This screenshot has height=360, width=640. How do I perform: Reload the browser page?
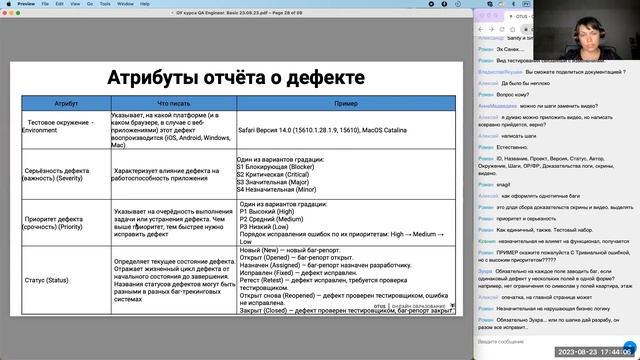(x=502, y=29)
